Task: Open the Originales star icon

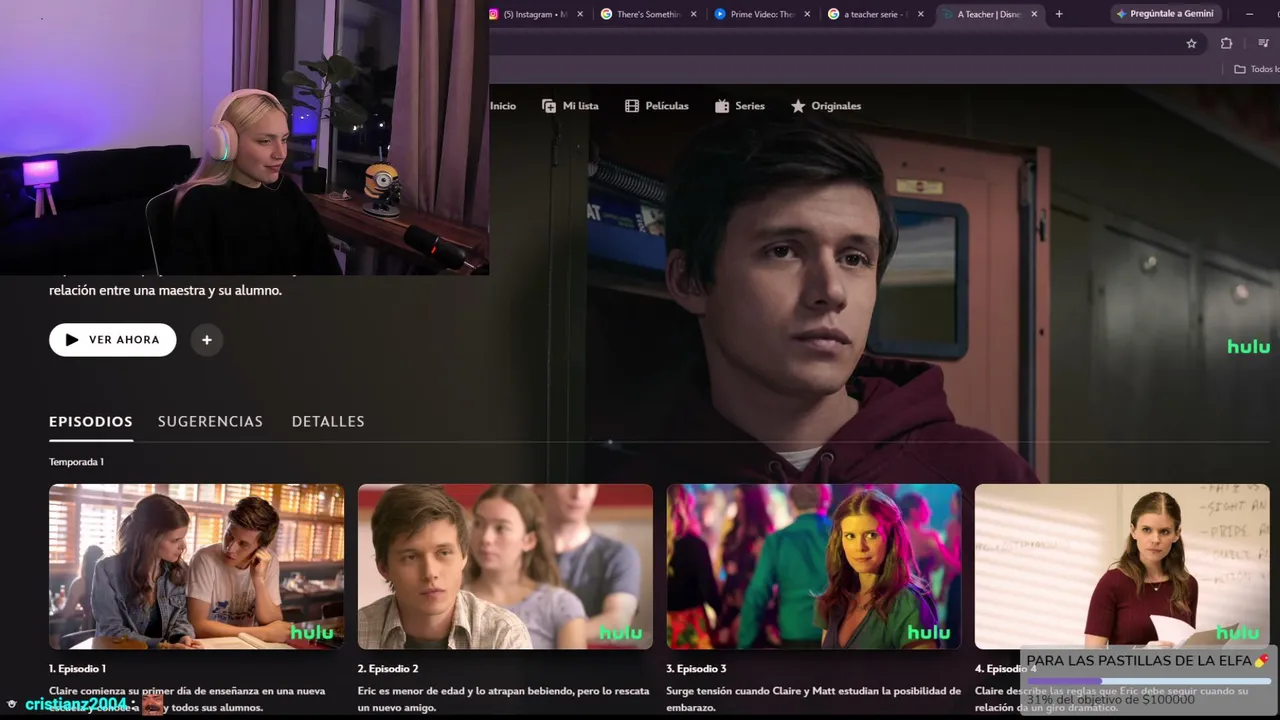Action: [798, 106]
